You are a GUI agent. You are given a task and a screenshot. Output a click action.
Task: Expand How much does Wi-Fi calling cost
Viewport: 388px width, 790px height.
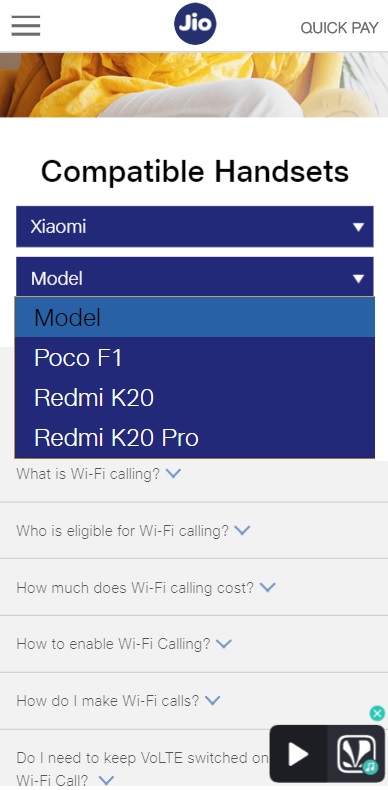point(146,587)
